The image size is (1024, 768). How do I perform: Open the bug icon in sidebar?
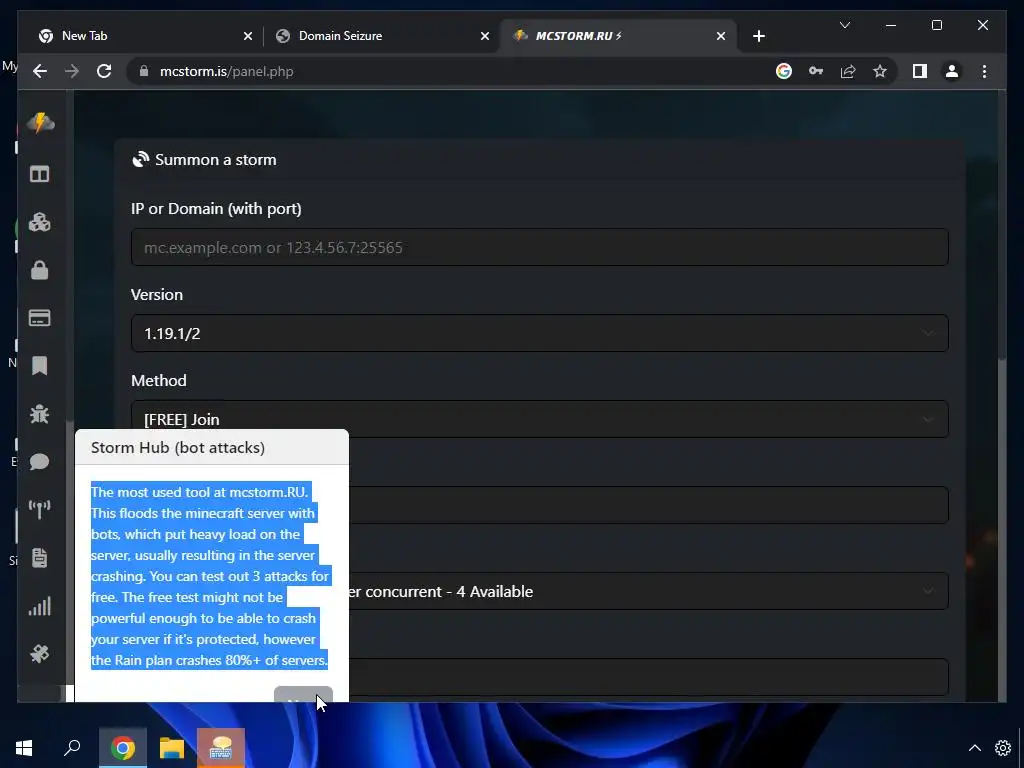[x=39, y=413]
